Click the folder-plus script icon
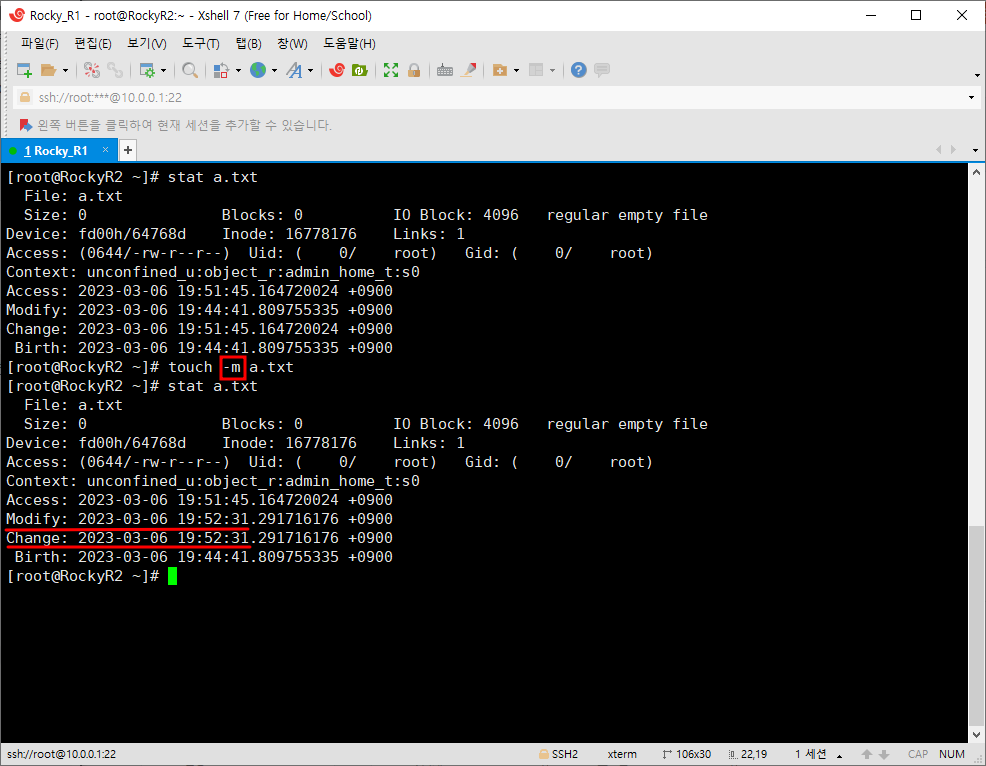This screenshot has height=766, width=986. (500, 70)
